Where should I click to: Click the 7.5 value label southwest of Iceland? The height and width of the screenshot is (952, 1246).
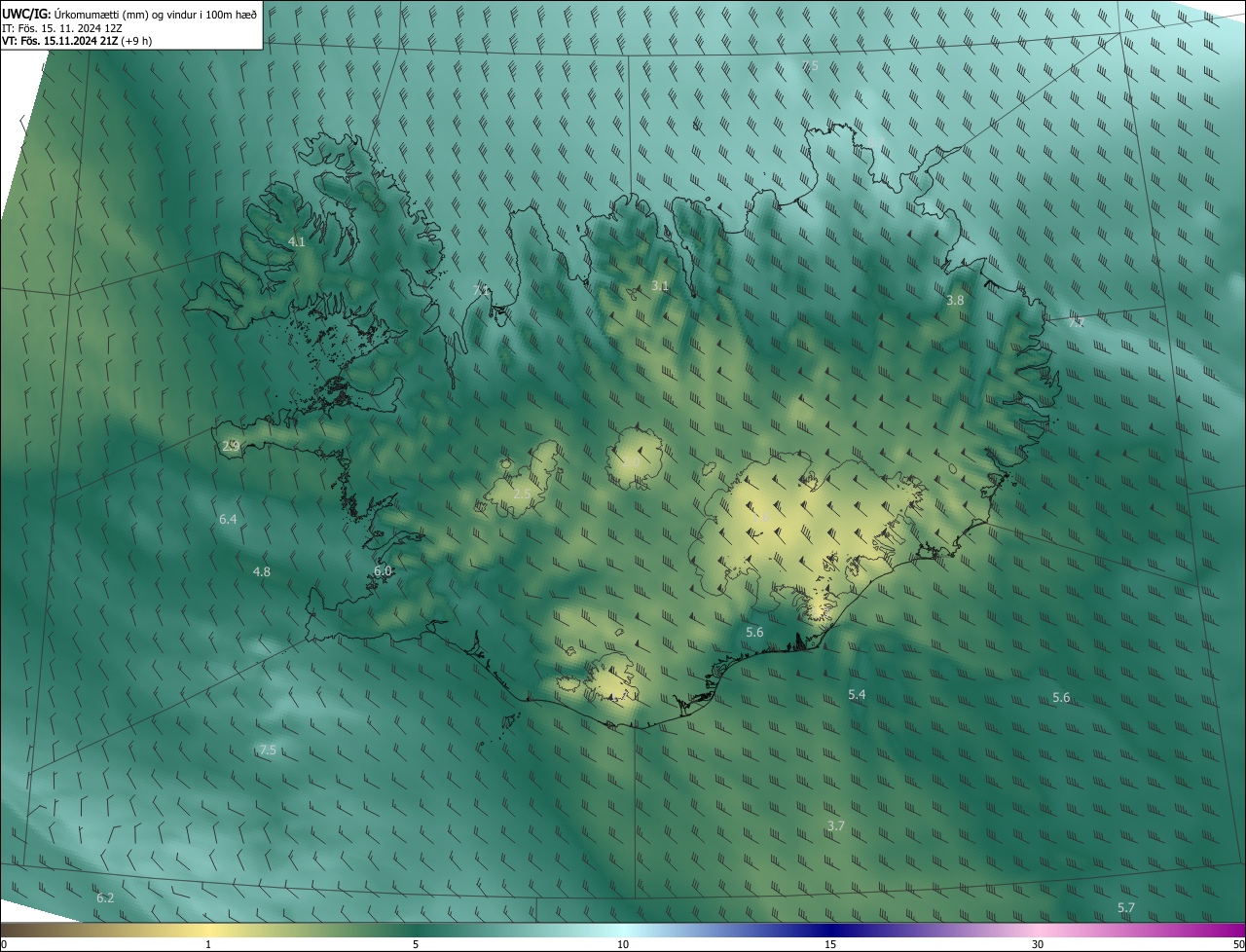[x=268, y=751]
